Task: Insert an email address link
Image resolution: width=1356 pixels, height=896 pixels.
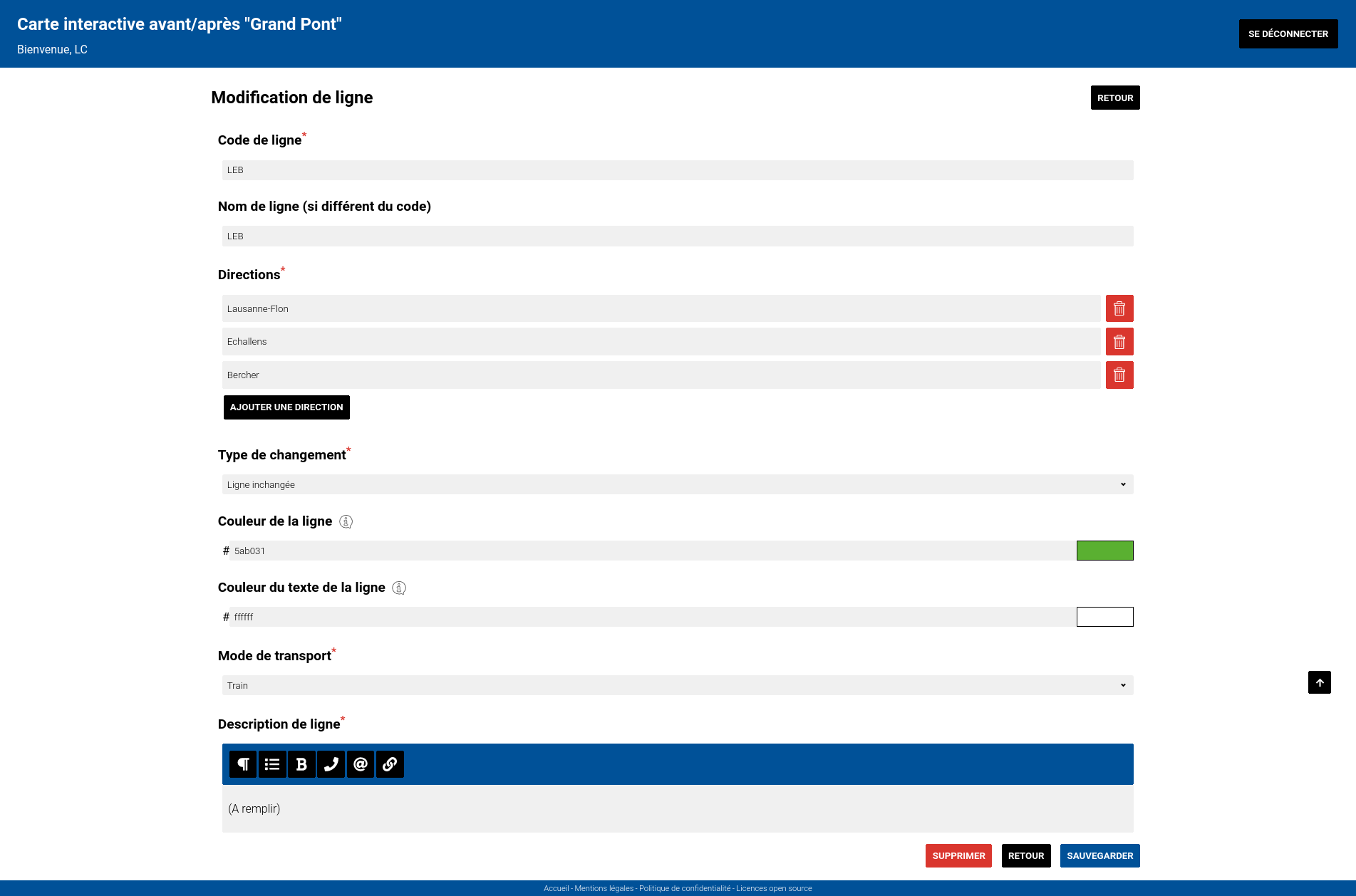Action: 361,764
